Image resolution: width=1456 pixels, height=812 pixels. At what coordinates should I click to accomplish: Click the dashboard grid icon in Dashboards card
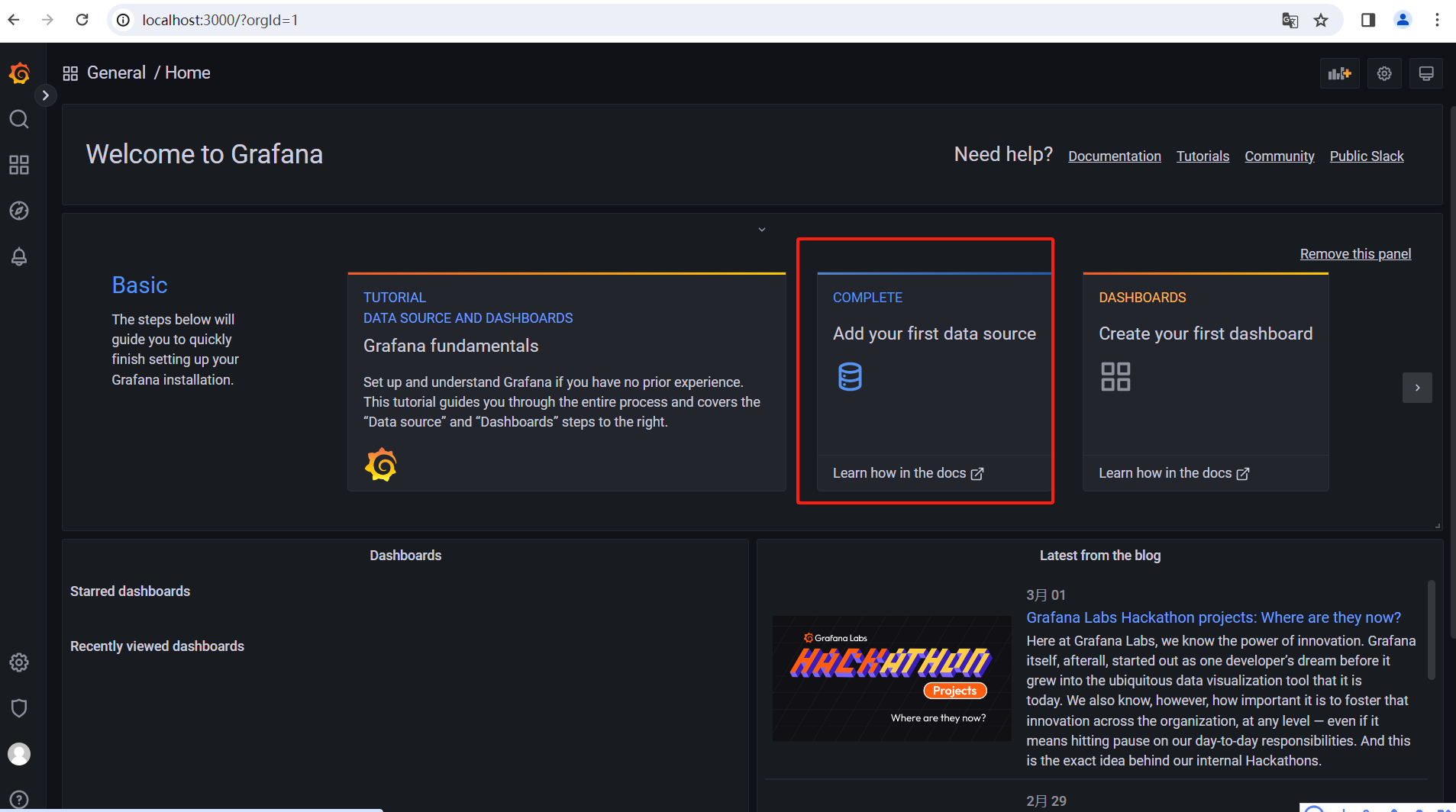[x=1115, y=376]
